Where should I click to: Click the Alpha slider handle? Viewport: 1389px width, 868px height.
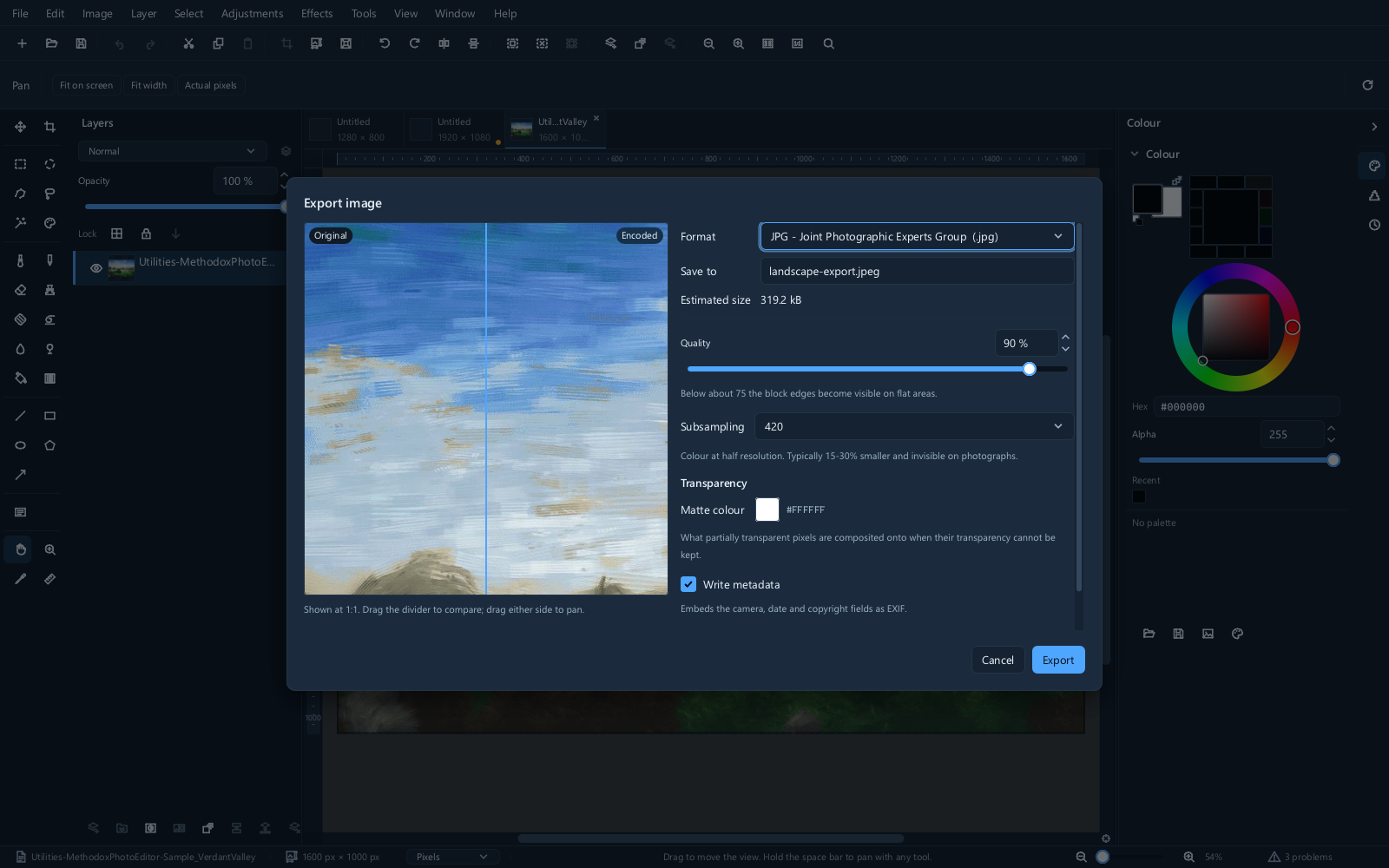tap(1333, 460)
